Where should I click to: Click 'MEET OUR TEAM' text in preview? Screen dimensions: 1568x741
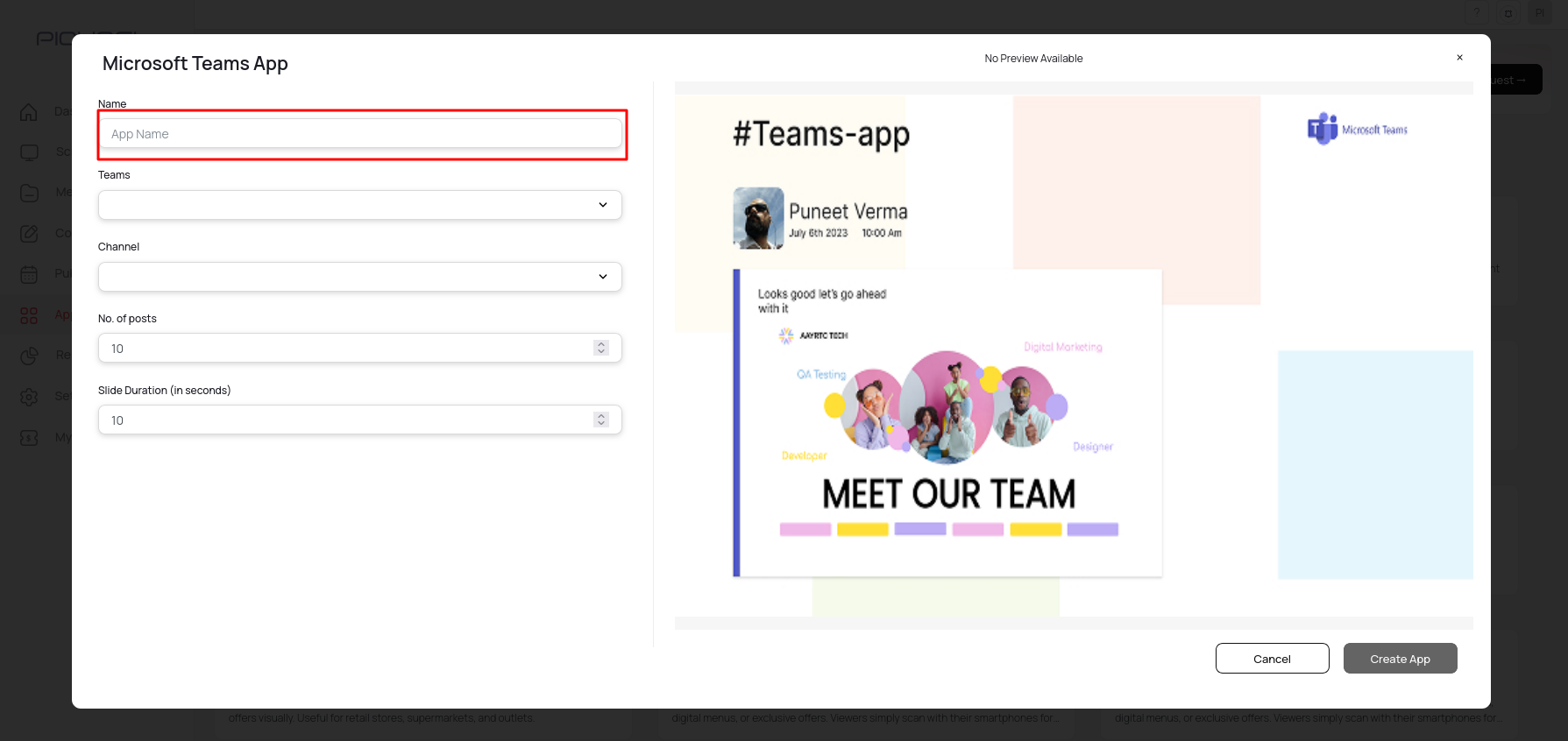coord(948,494)
